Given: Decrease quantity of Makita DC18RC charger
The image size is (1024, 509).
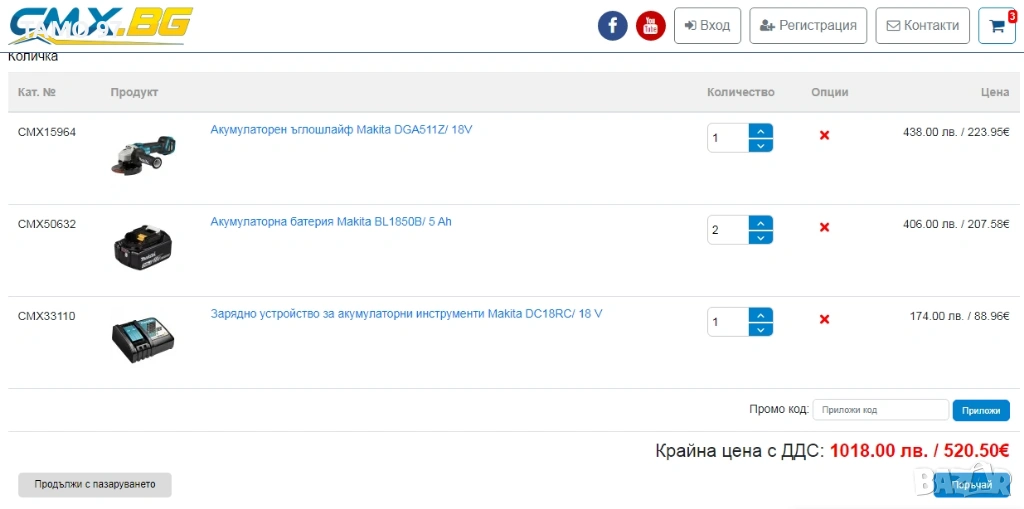Looking at the screenshot, I should (x=761, y=329).
